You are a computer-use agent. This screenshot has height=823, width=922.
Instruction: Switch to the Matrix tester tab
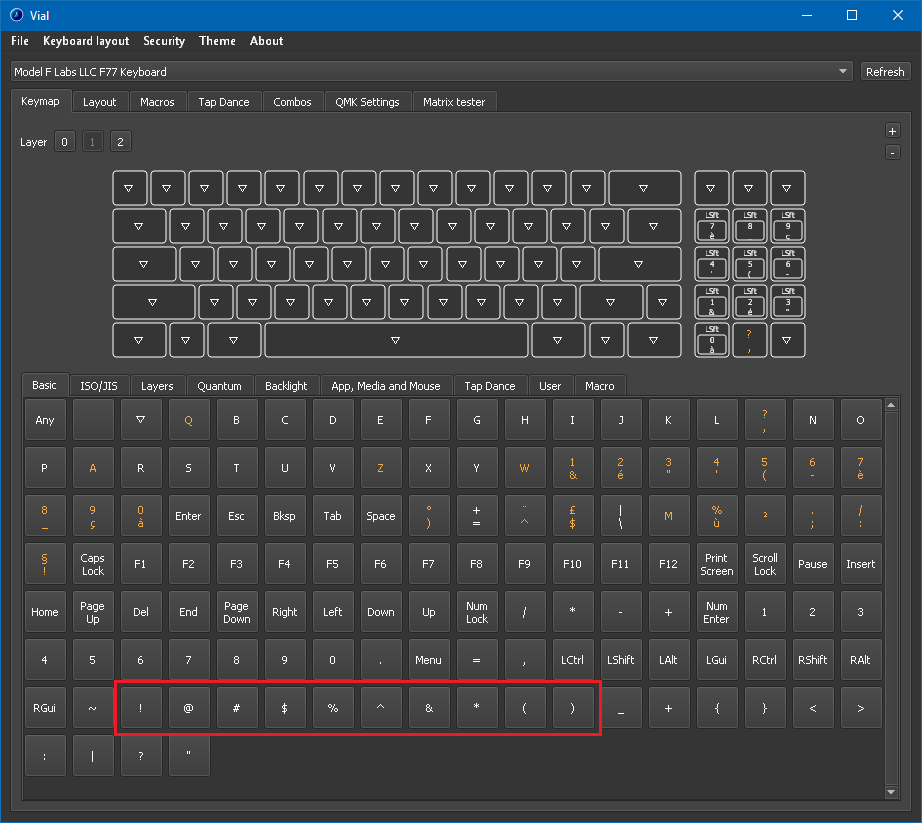tap(454, 101)
